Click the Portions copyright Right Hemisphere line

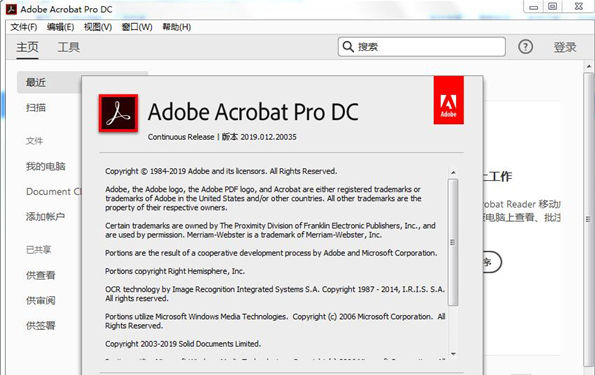pyautogui.click(x=175, y=271)
